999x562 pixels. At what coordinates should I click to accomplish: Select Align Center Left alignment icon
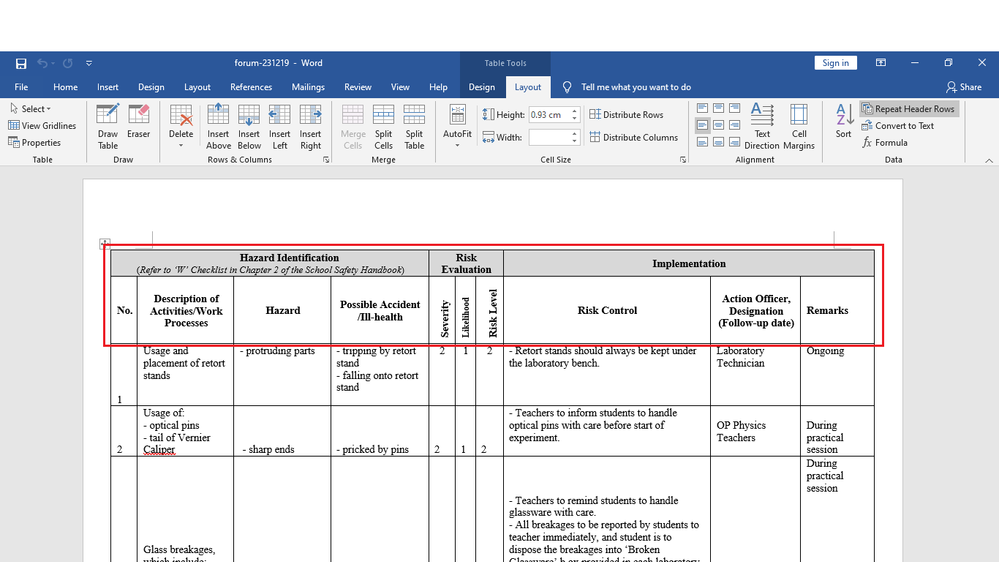pyautogui.click(x=703, y=125)
